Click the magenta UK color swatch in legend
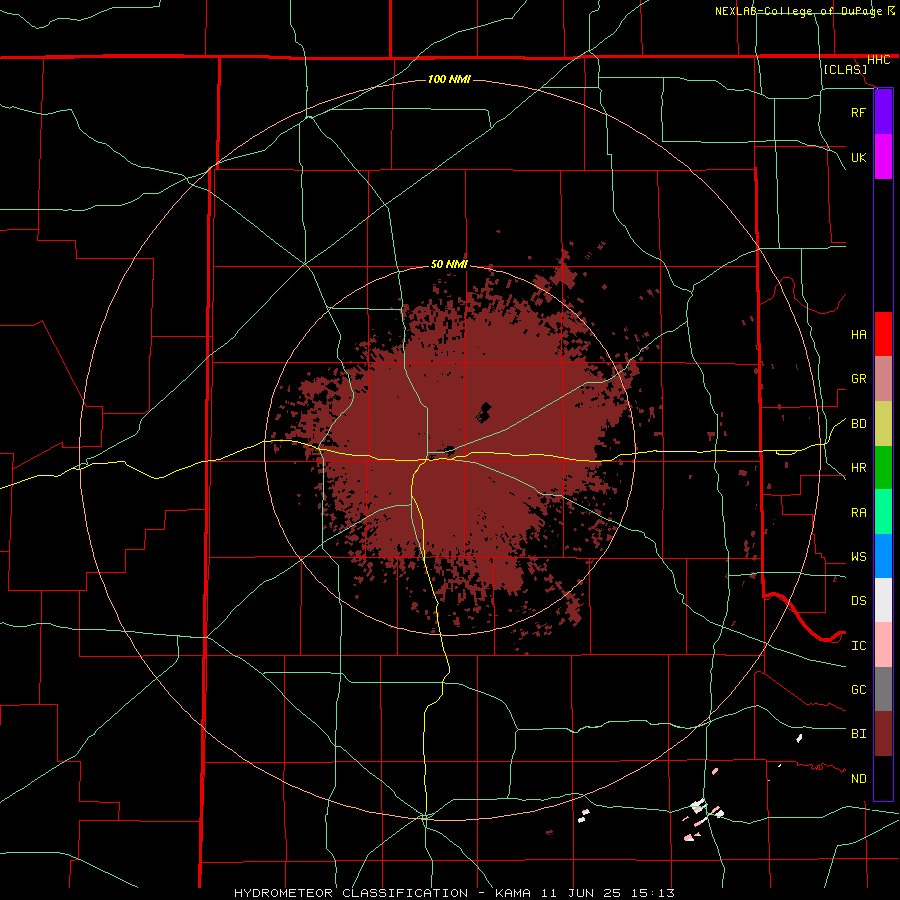 click(x=883, y=157)
